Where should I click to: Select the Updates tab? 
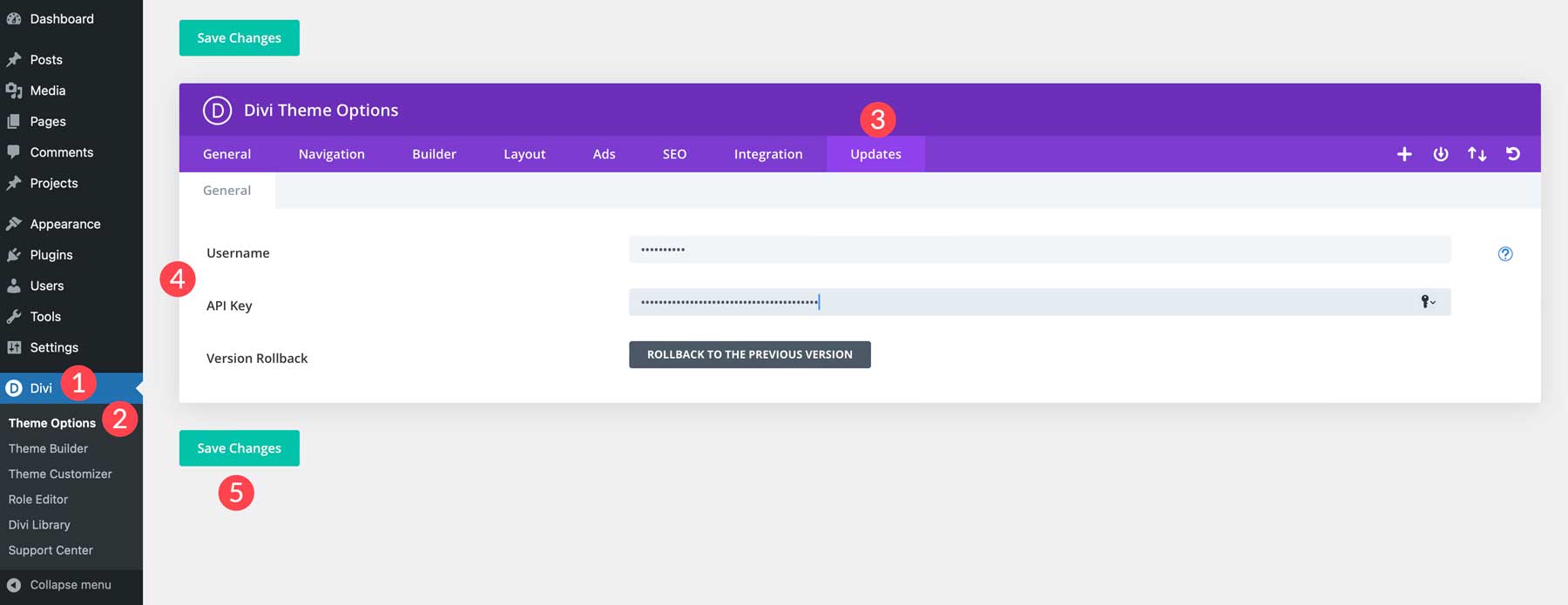875,154
